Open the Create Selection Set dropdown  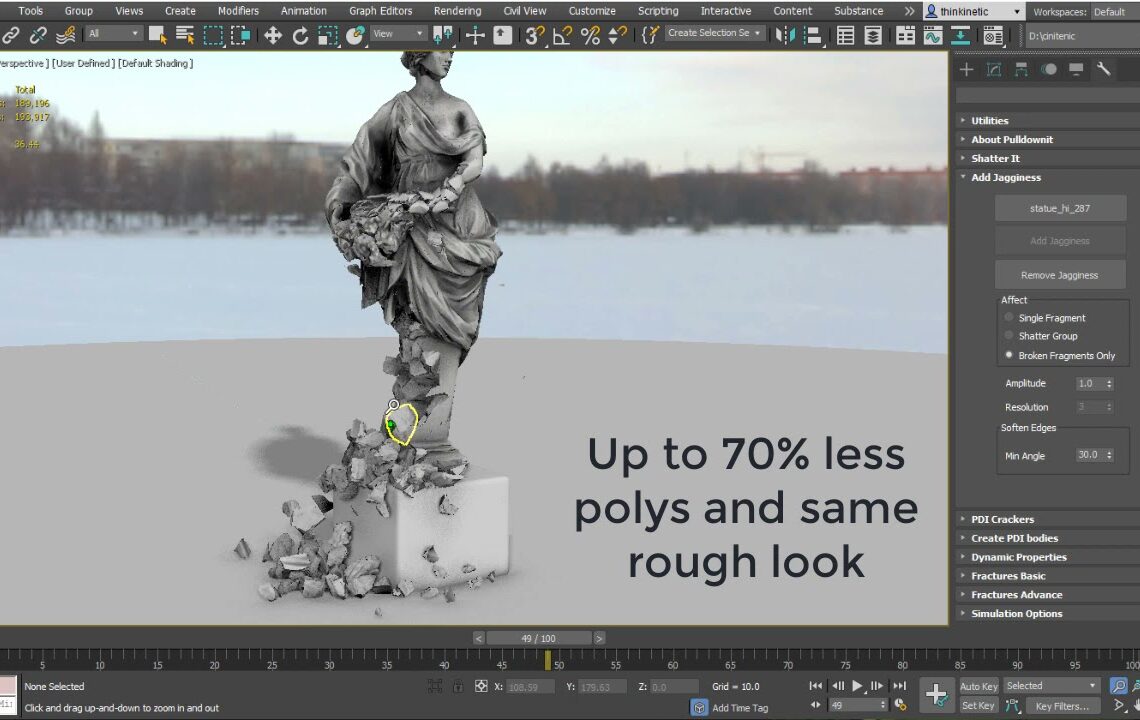[714, 33]
